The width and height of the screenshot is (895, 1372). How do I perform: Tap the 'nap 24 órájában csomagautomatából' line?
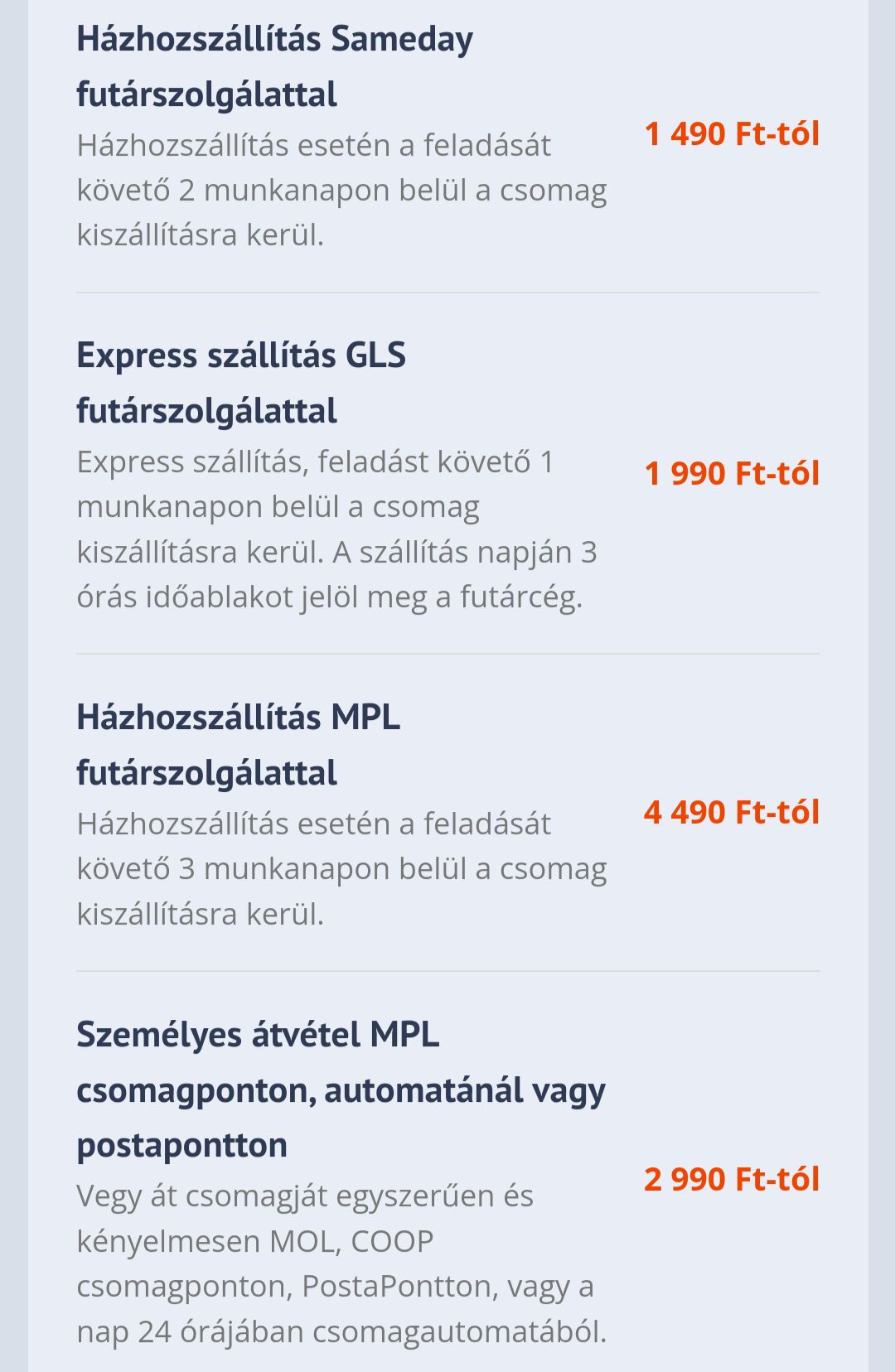[x=341, y=1331]
